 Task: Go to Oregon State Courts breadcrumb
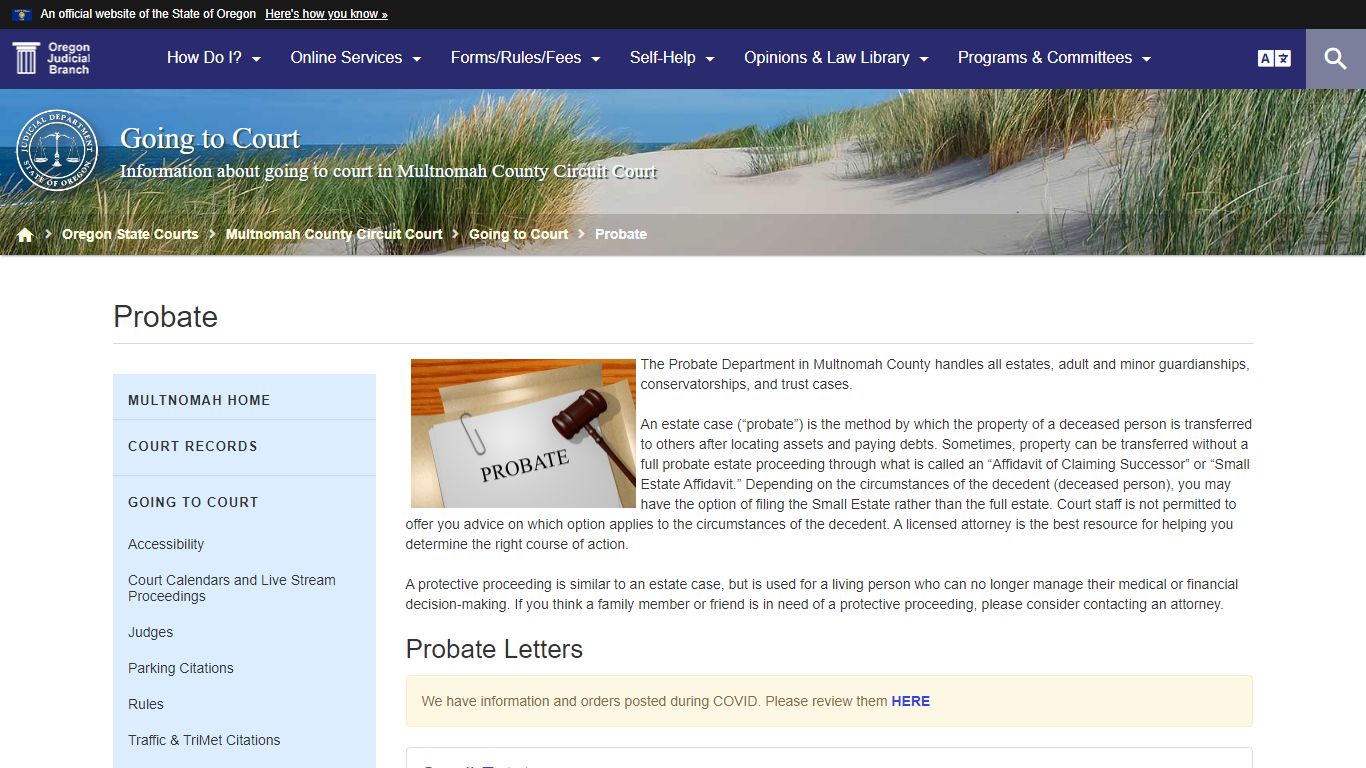(x=130, y=234)
